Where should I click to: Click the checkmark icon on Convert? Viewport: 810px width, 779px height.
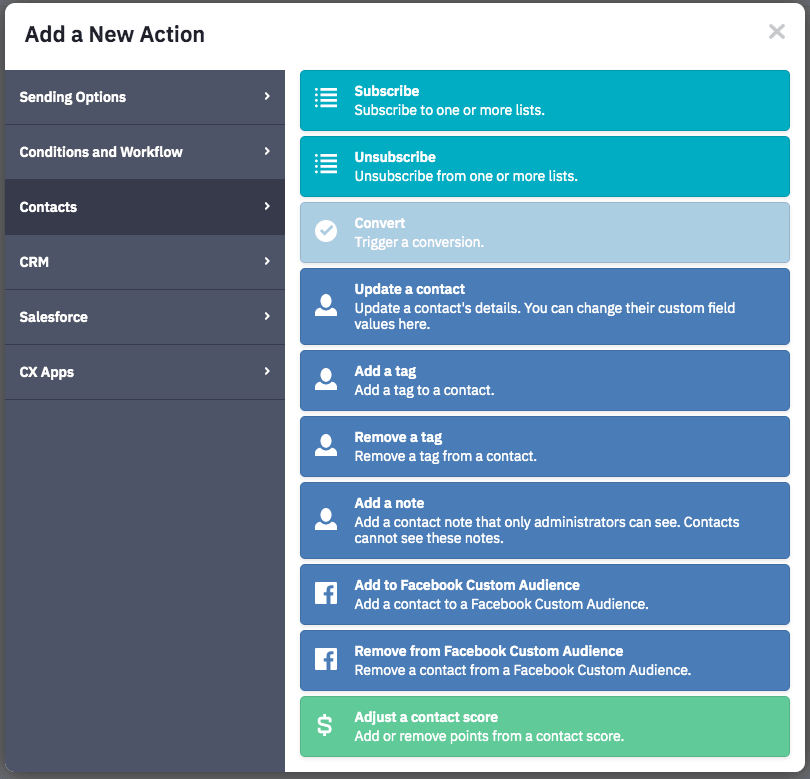pos(326,231)
